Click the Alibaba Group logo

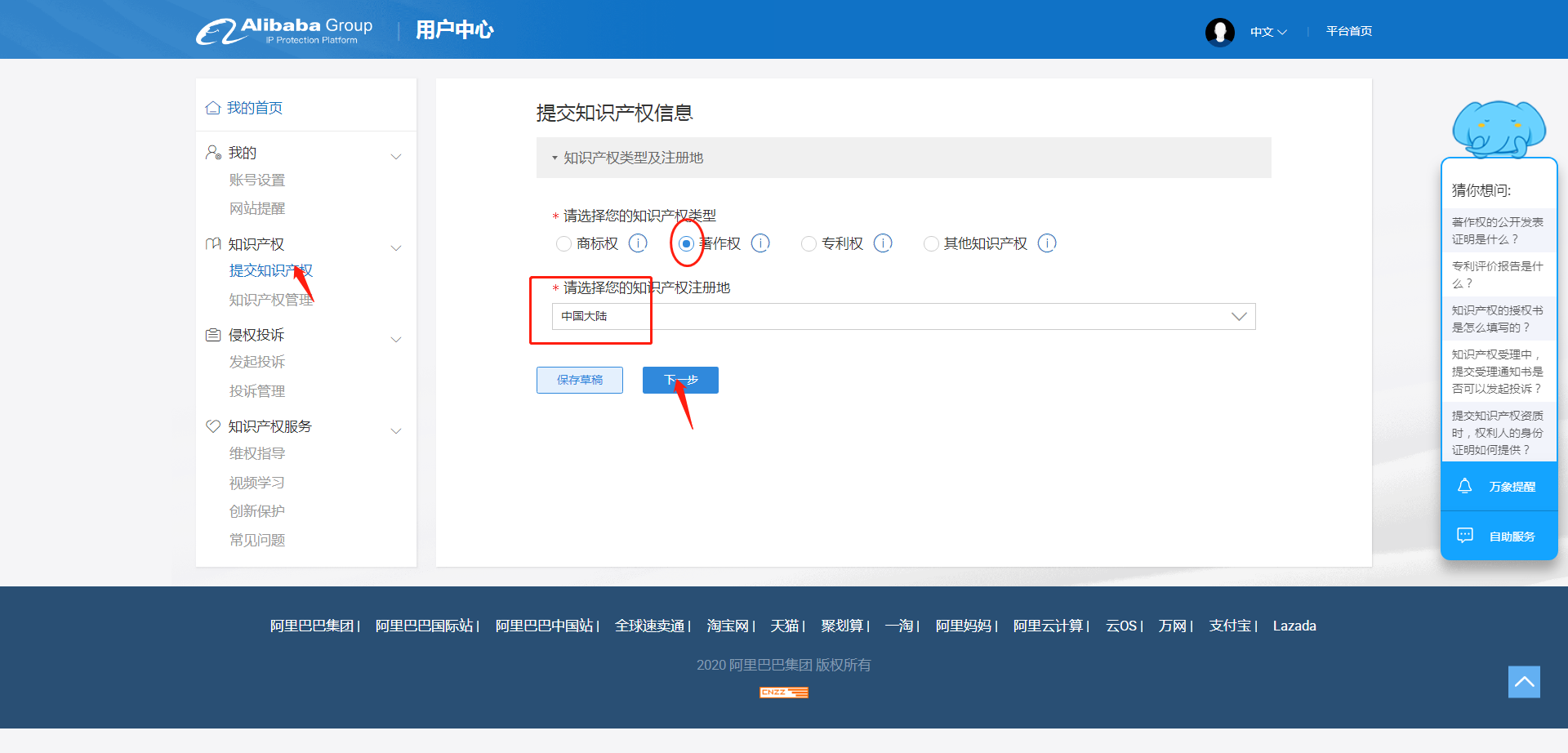[284, 31]
